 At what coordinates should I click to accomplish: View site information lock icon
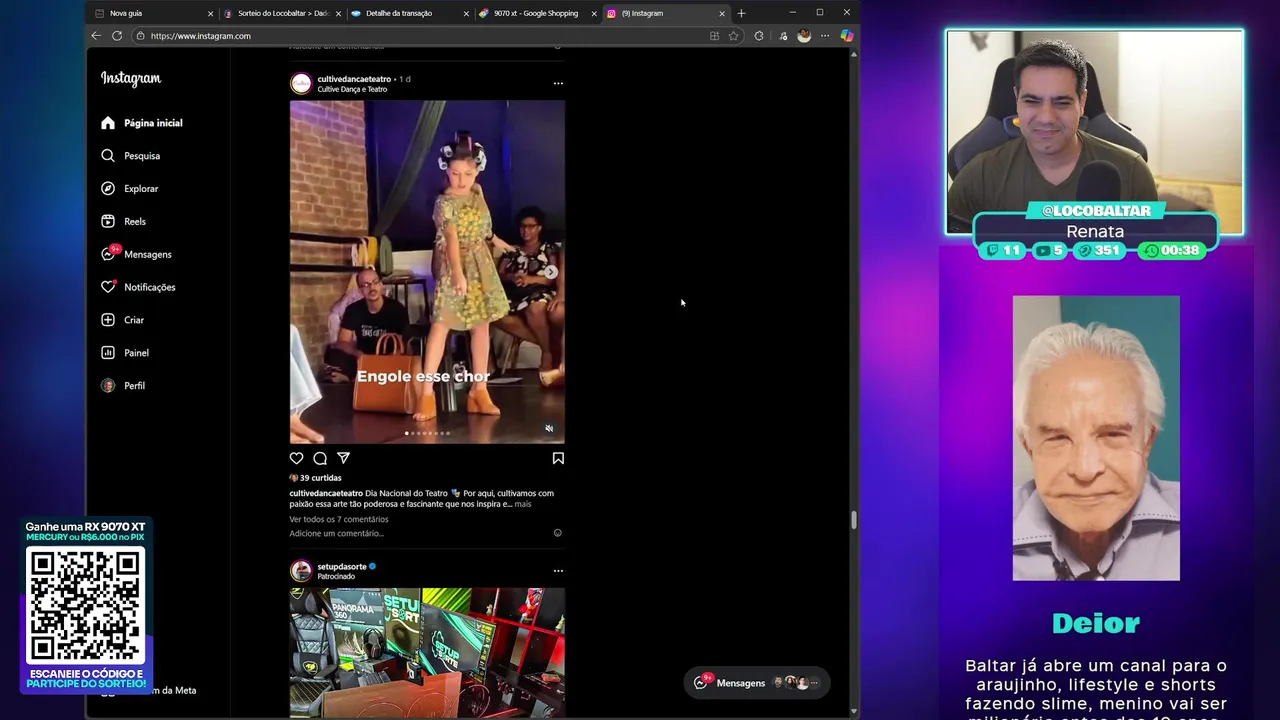click(141, 36)
